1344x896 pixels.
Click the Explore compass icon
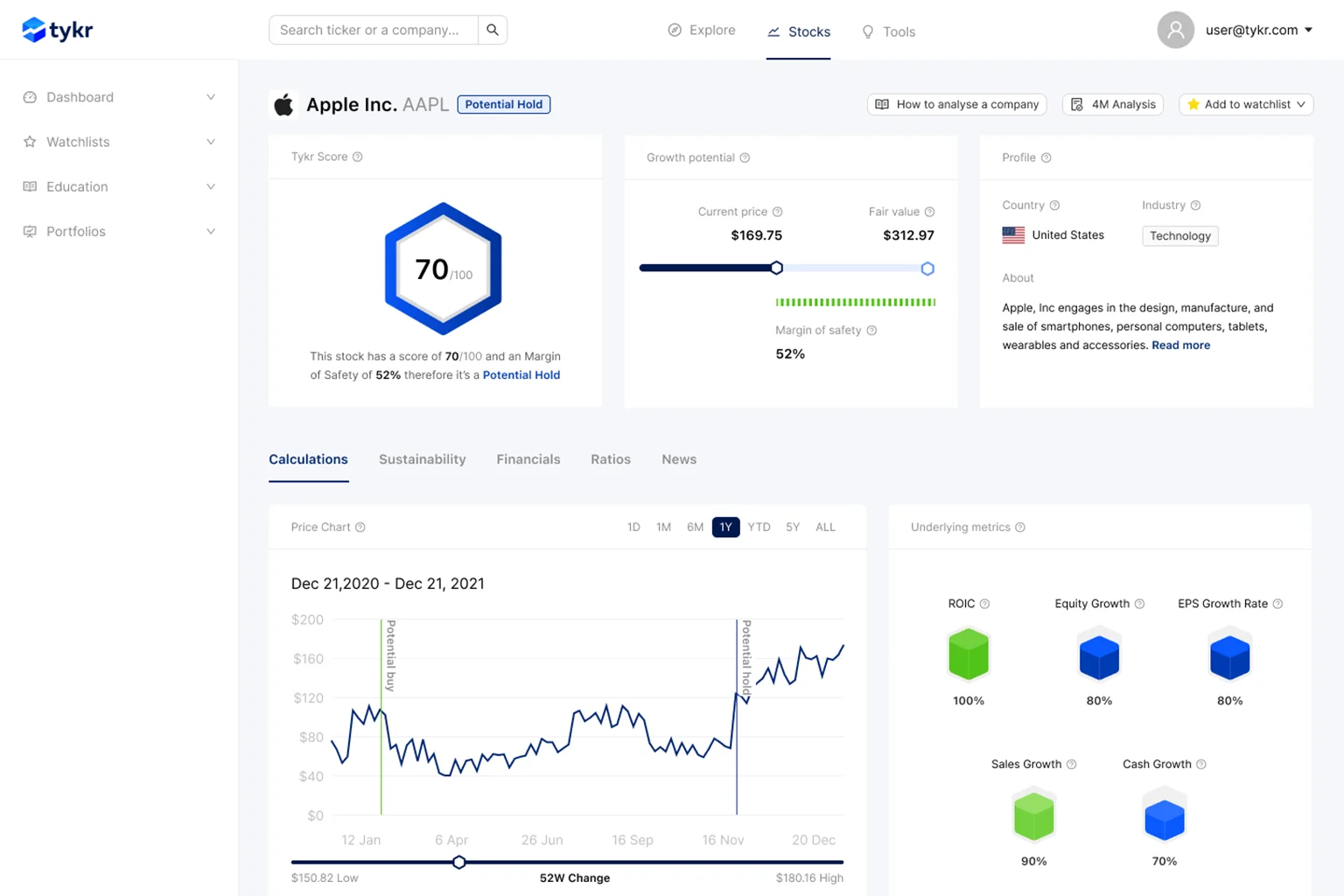(x=675, y=30)
